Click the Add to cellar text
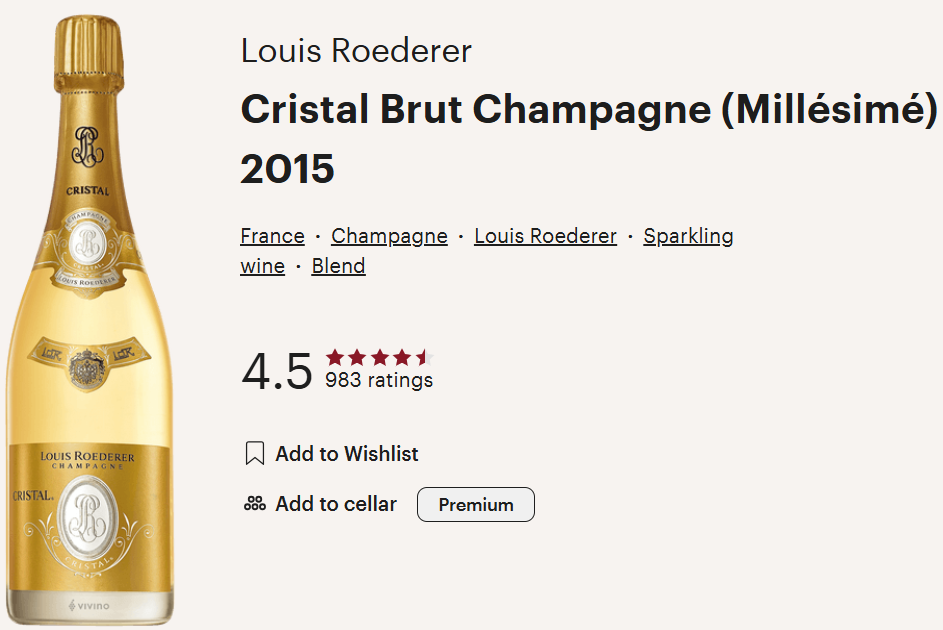Image resolution: width=943 pixels, height=630 pixels. (336, 504)
